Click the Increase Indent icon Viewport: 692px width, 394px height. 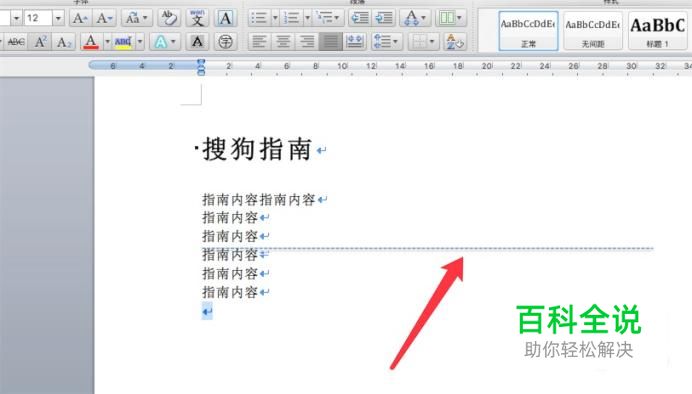[x=384, y=18]
